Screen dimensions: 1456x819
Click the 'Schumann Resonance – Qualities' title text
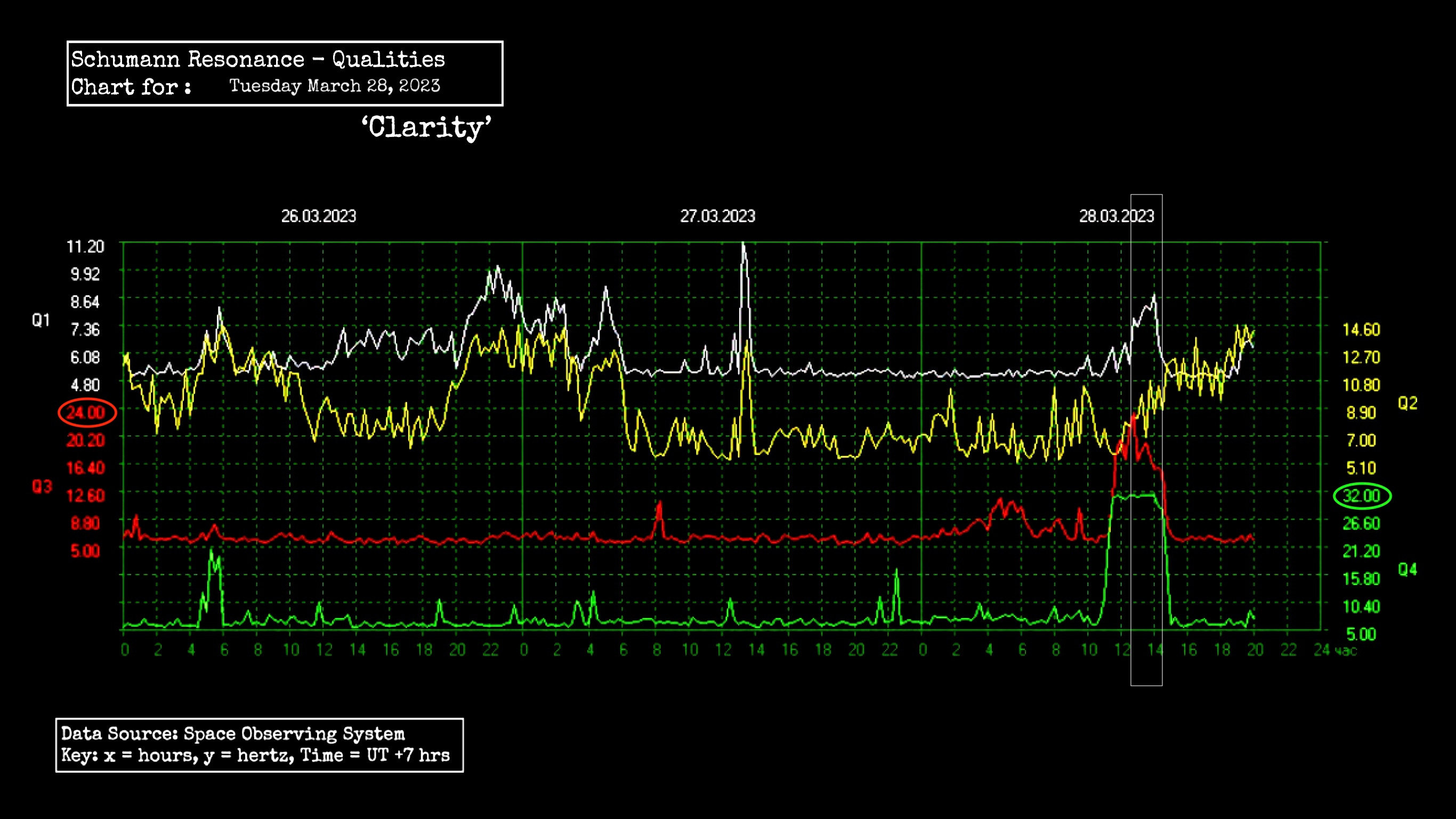pos(258,59)
